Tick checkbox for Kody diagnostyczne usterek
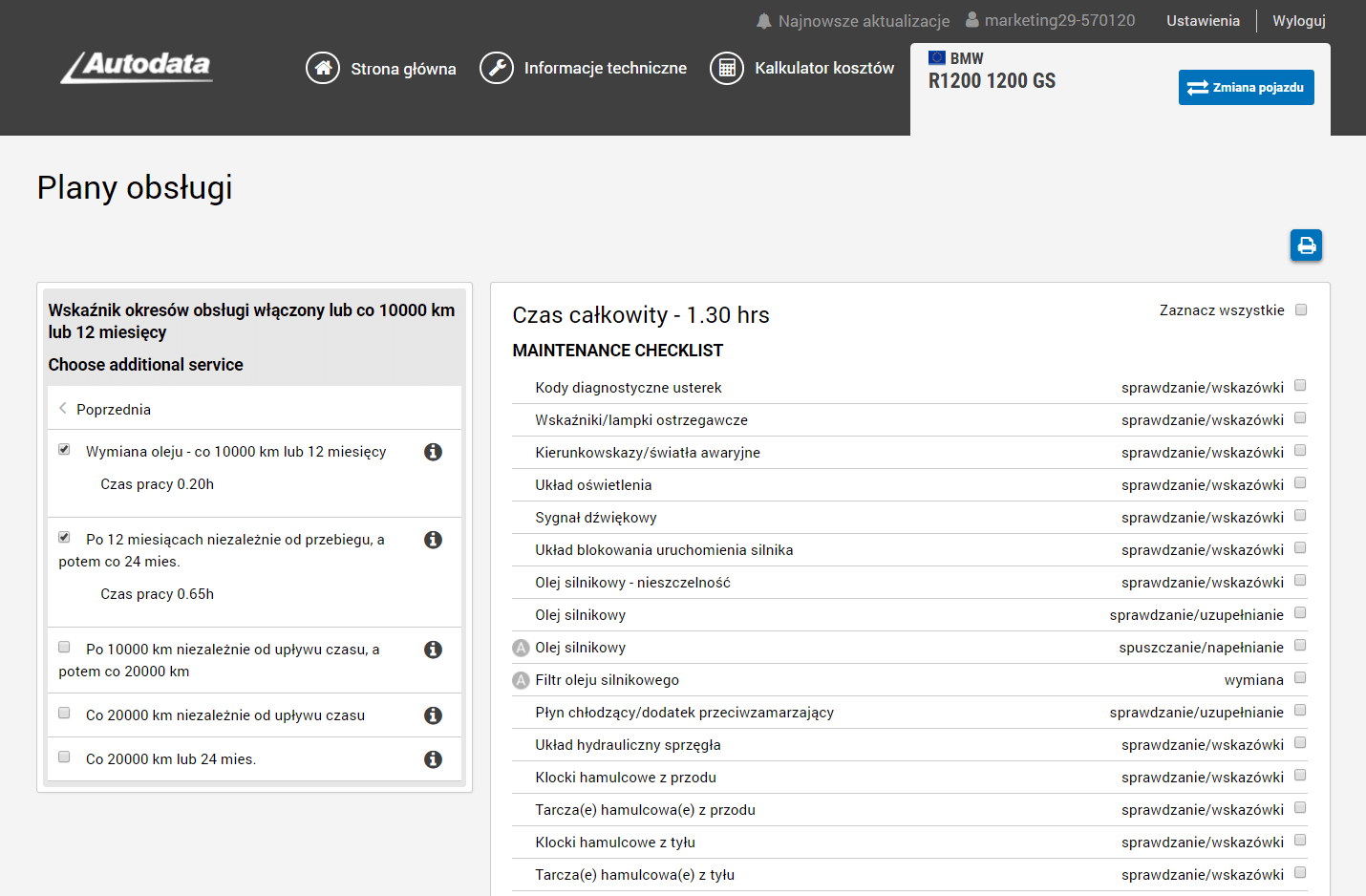 [1300, 386]
